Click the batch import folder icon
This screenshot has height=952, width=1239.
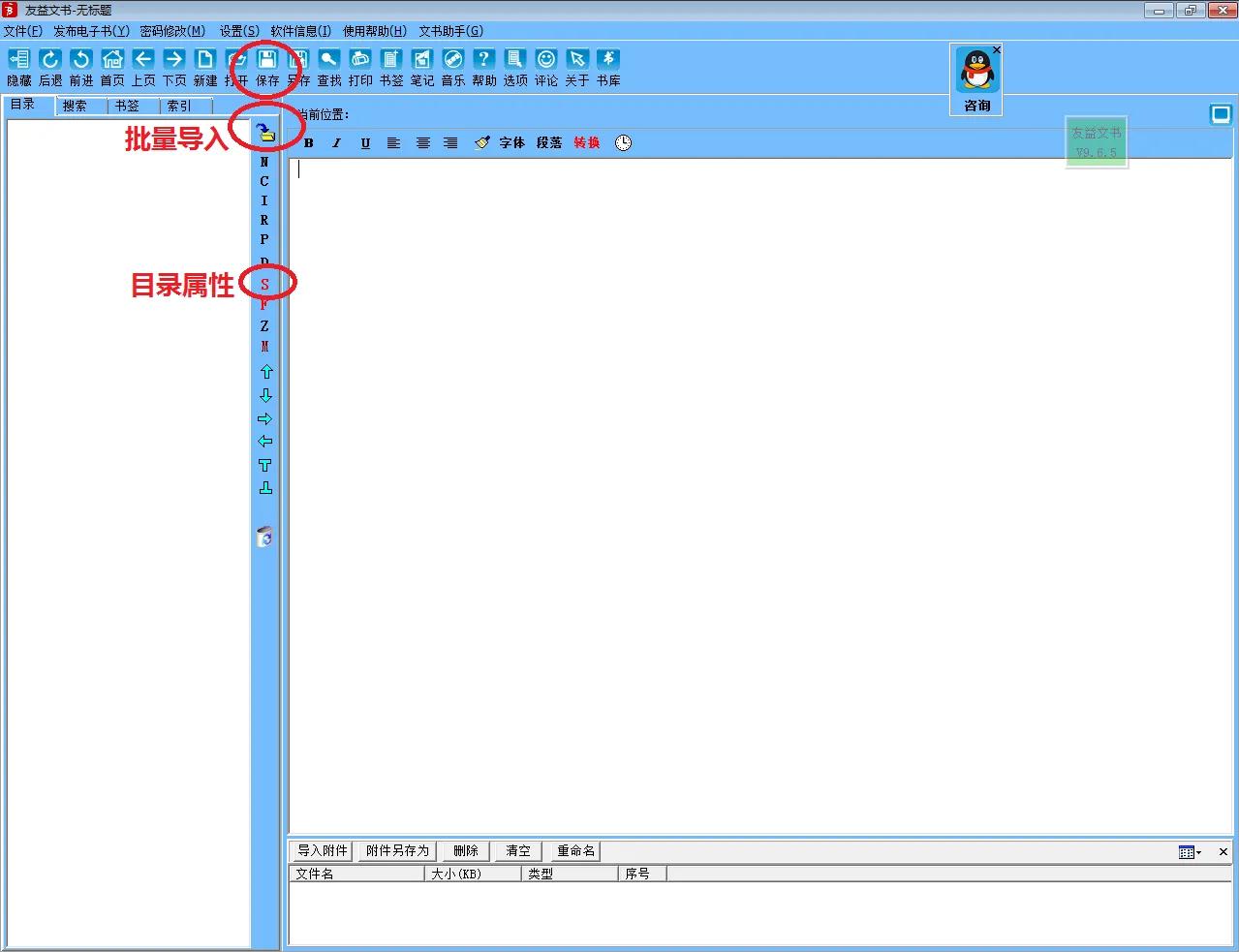click(265, 133)
